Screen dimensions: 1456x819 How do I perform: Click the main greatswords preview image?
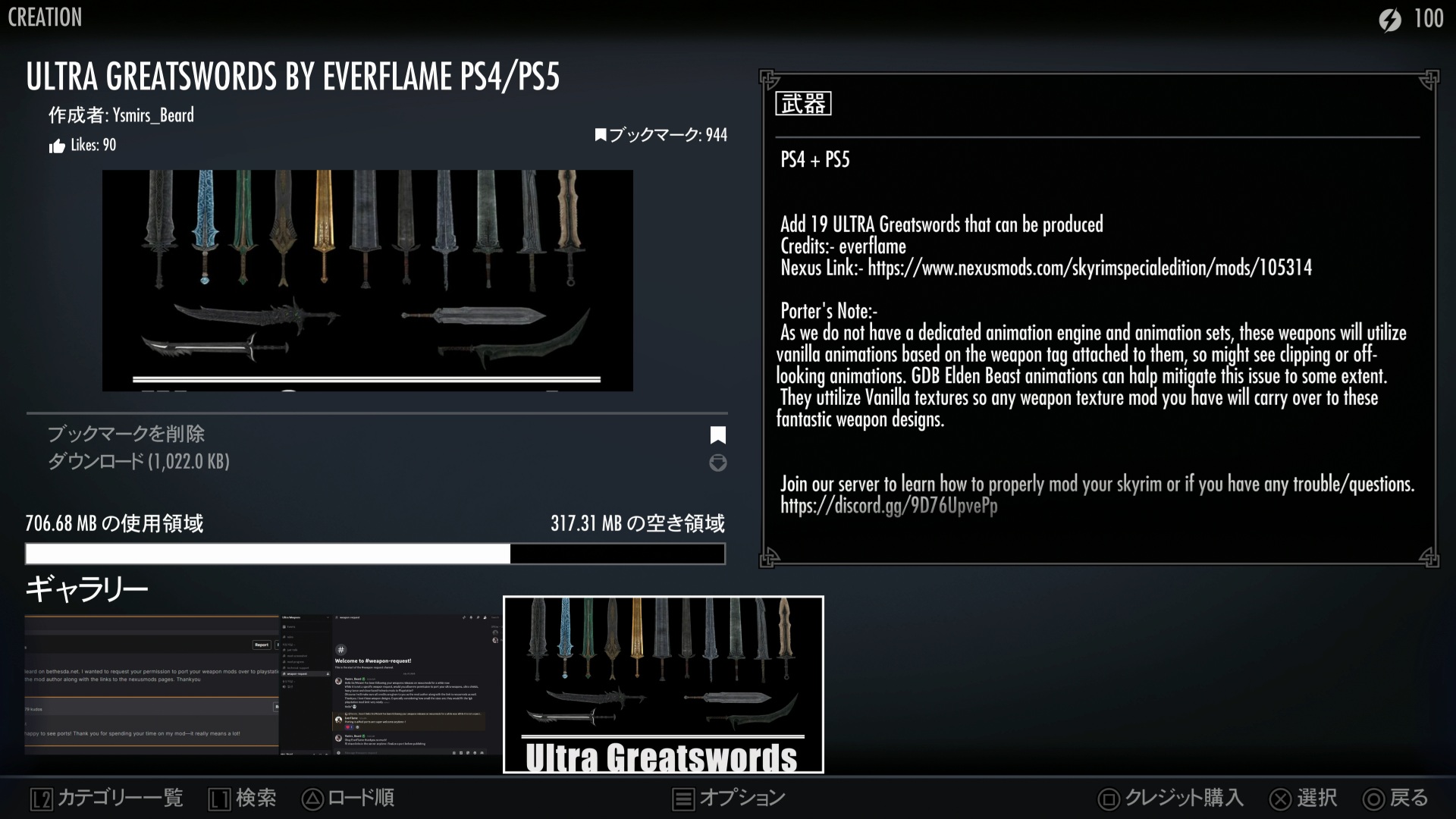[367, 280]
